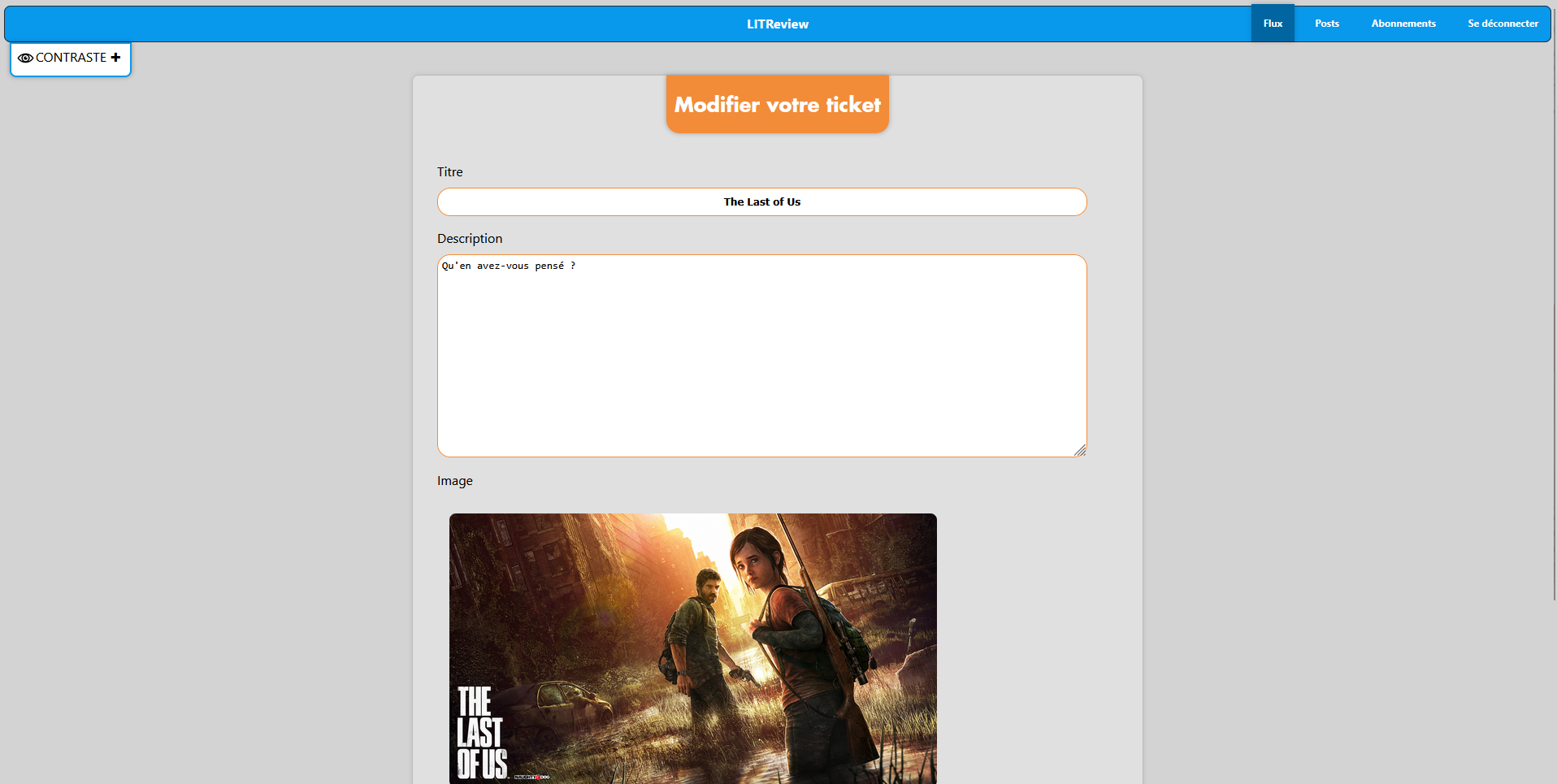
Task: Click the Description field label
Action: [x=470, y=239]
